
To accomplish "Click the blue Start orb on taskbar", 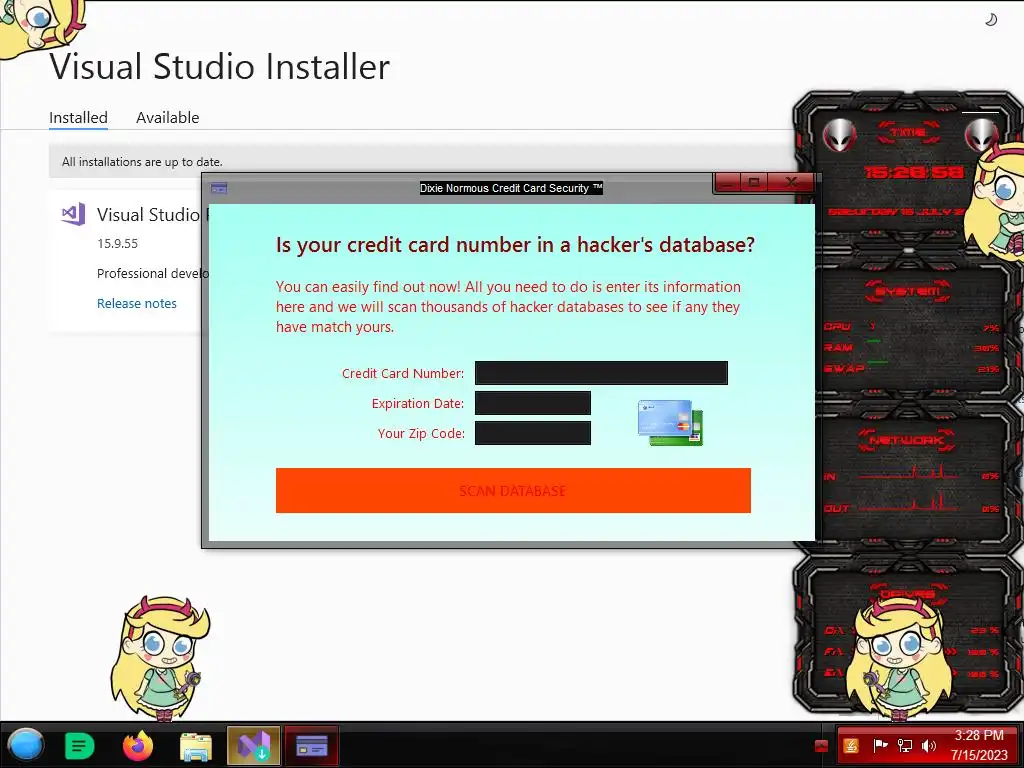I will coord(25,745).
